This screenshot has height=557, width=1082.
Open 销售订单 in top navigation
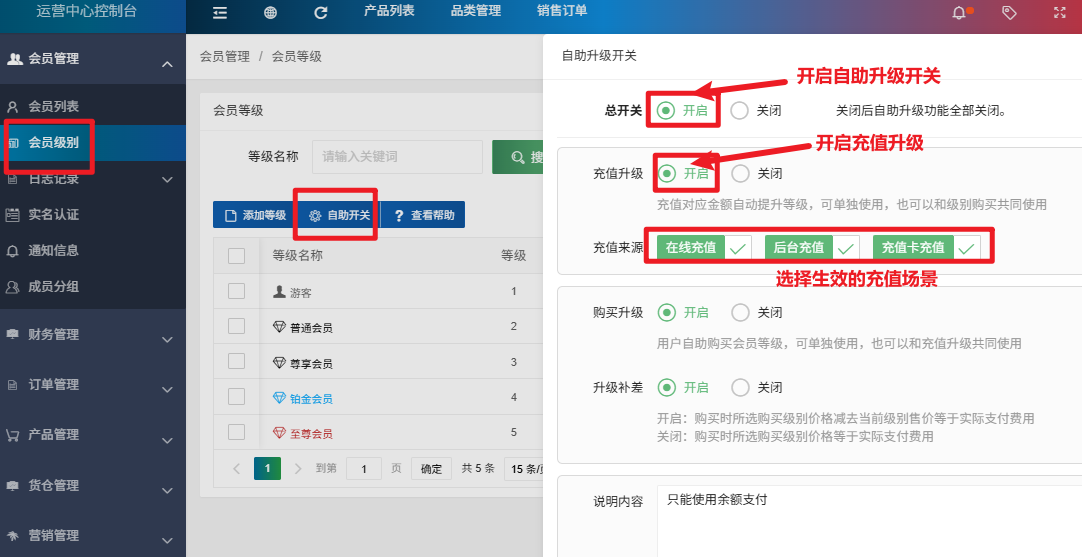[562, 10]
